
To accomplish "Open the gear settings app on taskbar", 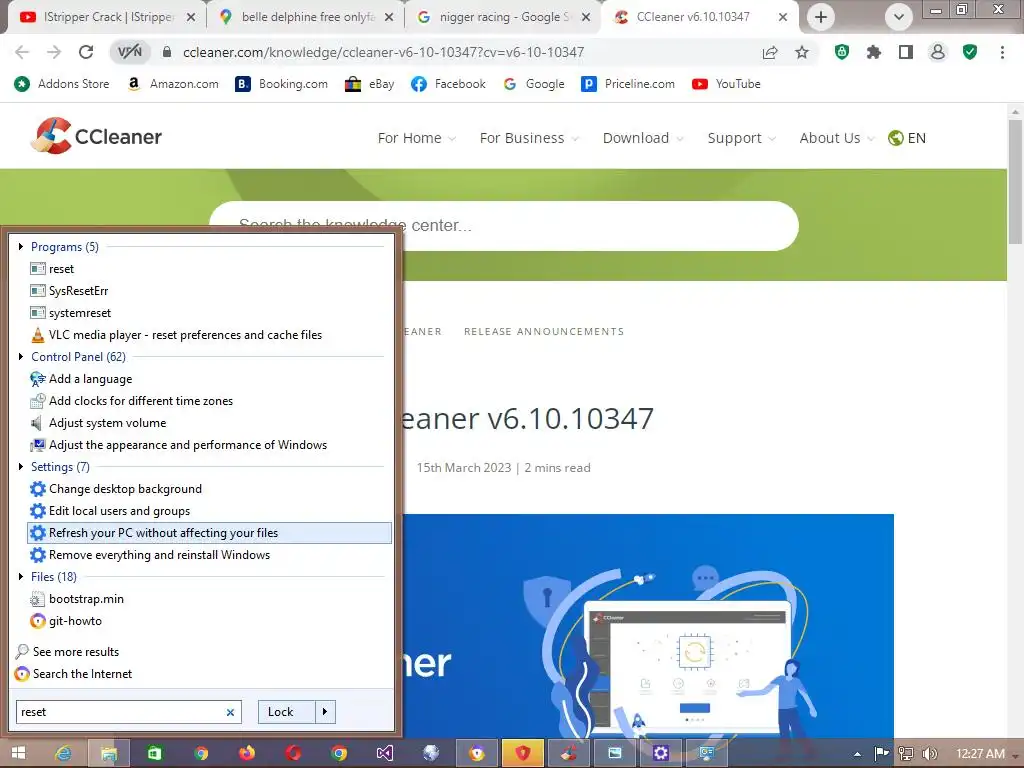I will 660,753.
